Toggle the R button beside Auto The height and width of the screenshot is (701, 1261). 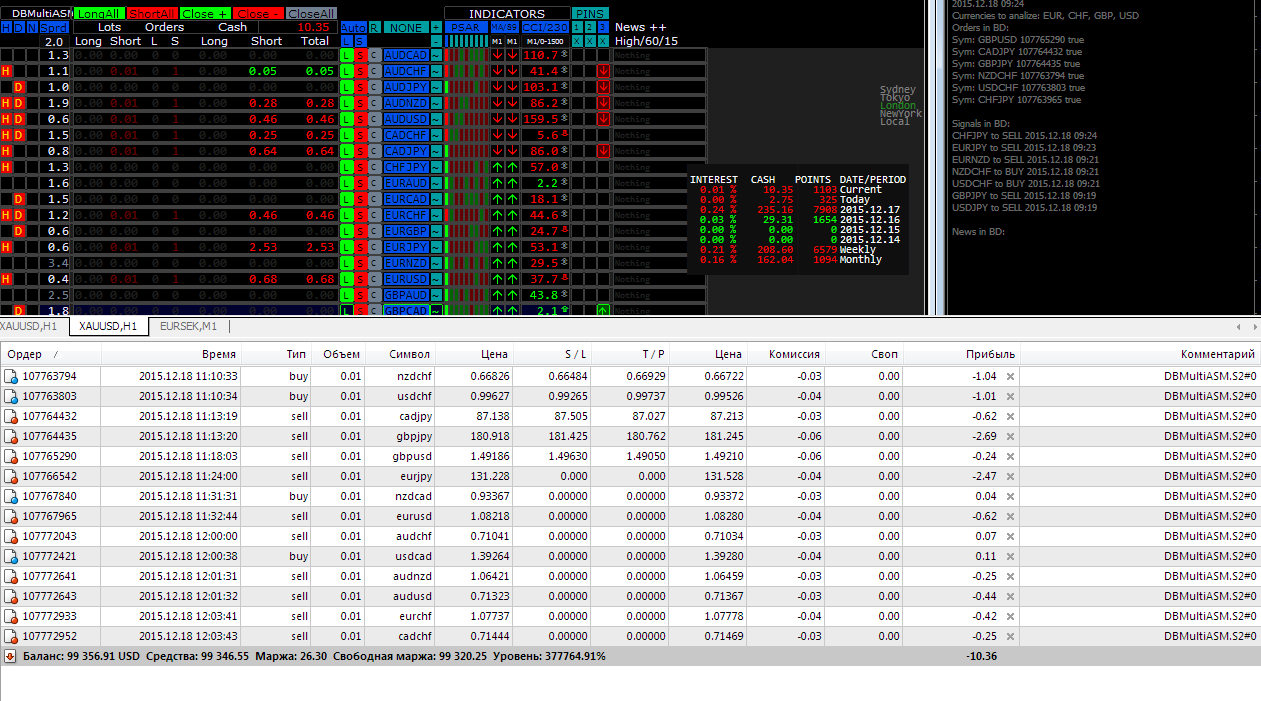[375, 27]
